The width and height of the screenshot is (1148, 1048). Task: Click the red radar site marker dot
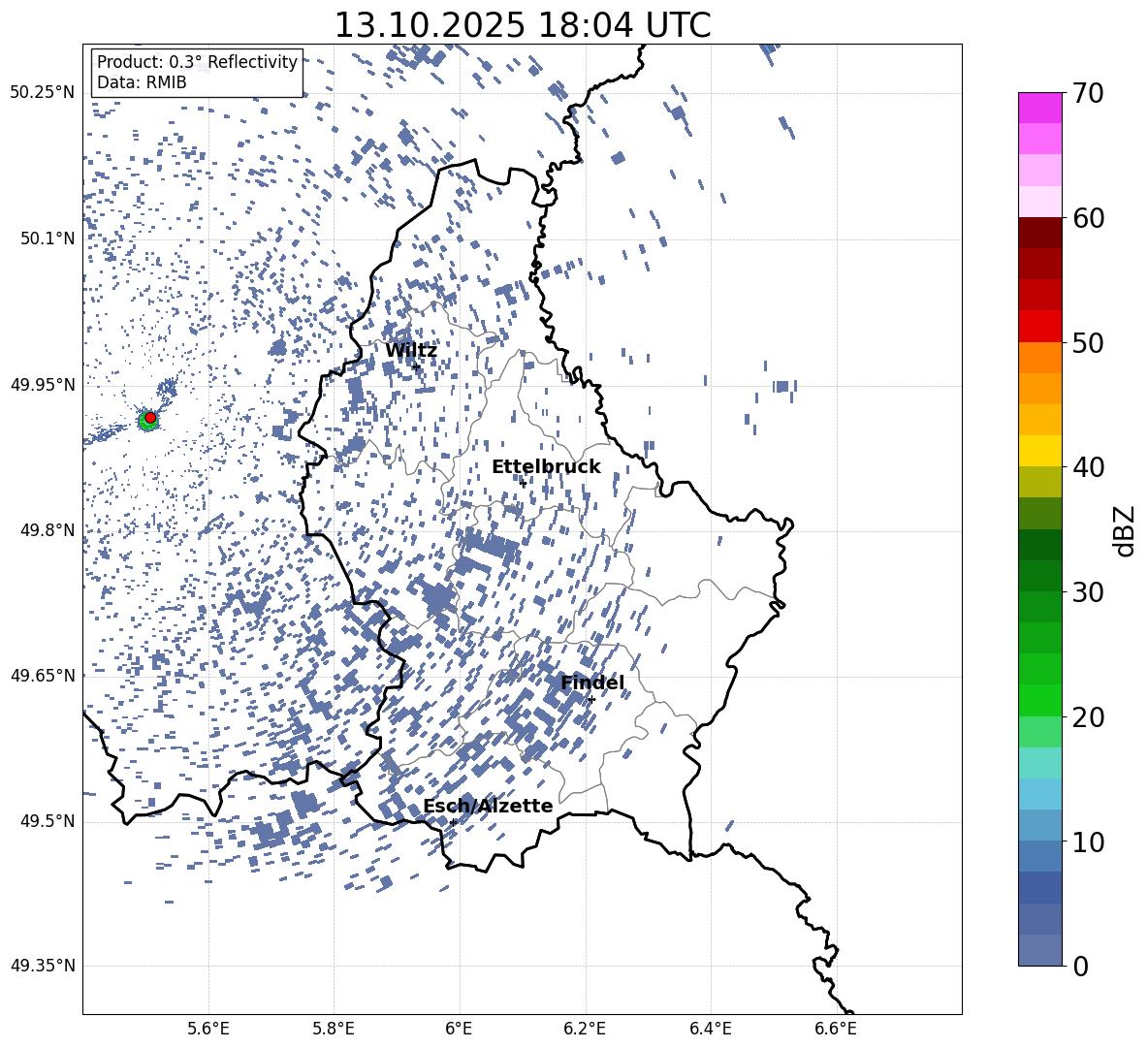pos(150,418)
